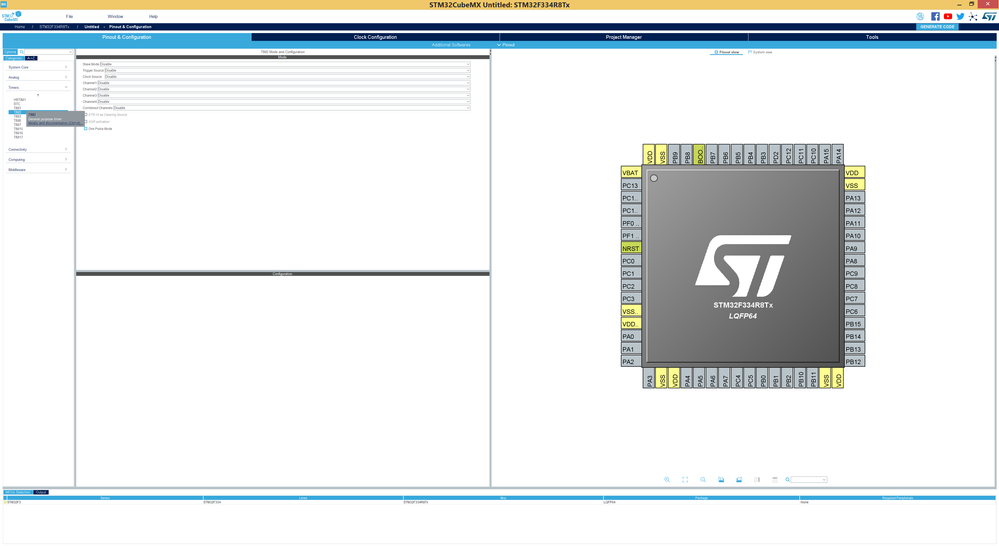Select the PB15 pin on the chip
999x546 pixels.
[x=854, y=324]
